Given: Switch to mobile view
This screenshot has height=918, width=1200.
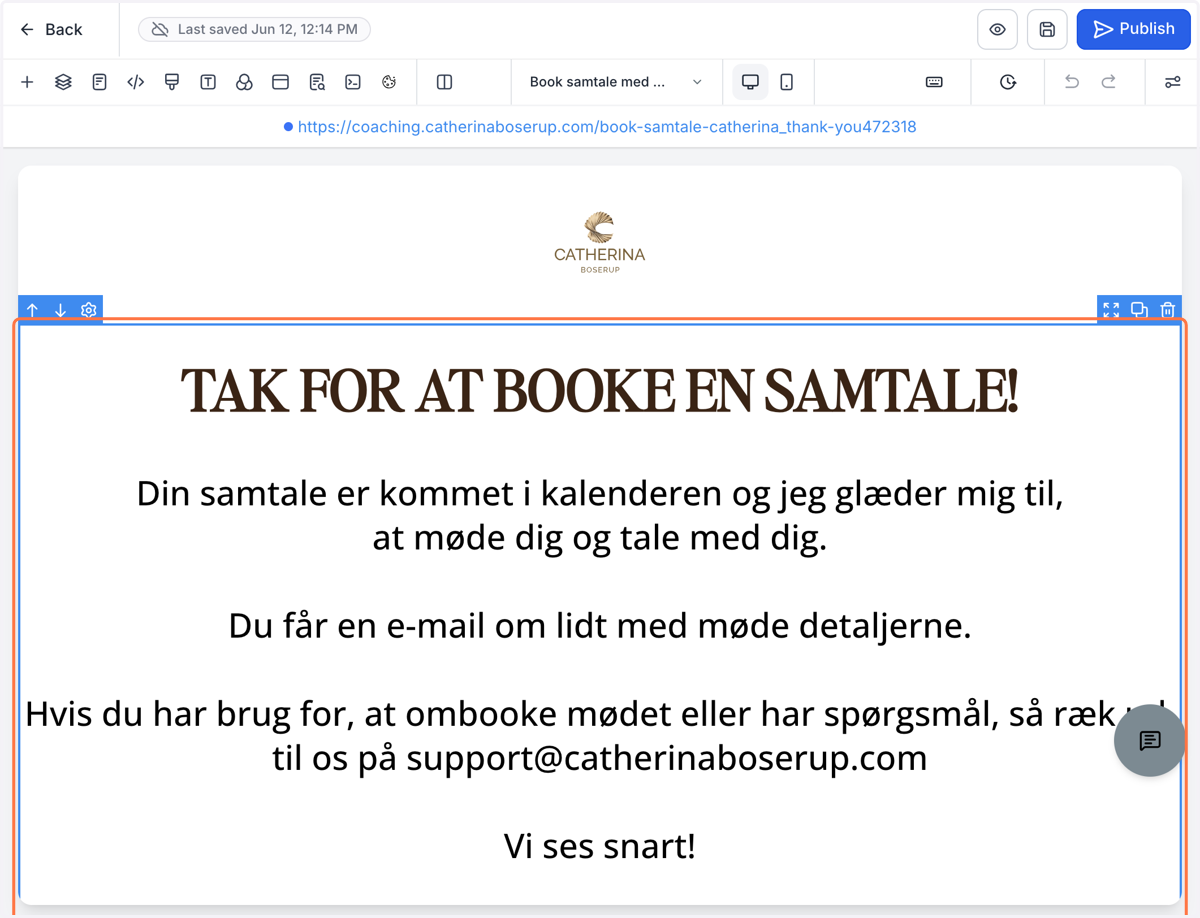Looking at the screenshot, I should click(787, 82).
